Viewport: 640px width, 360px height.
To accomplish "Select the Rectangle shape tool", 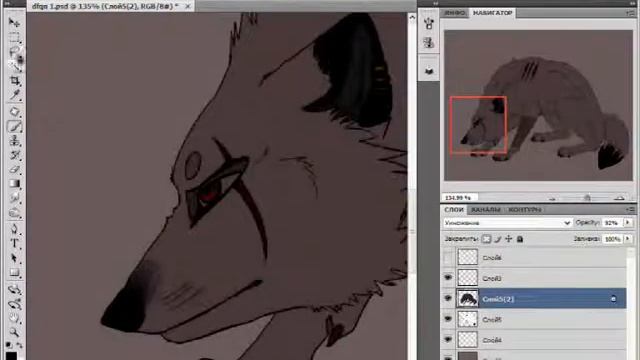I will point(14,272).
